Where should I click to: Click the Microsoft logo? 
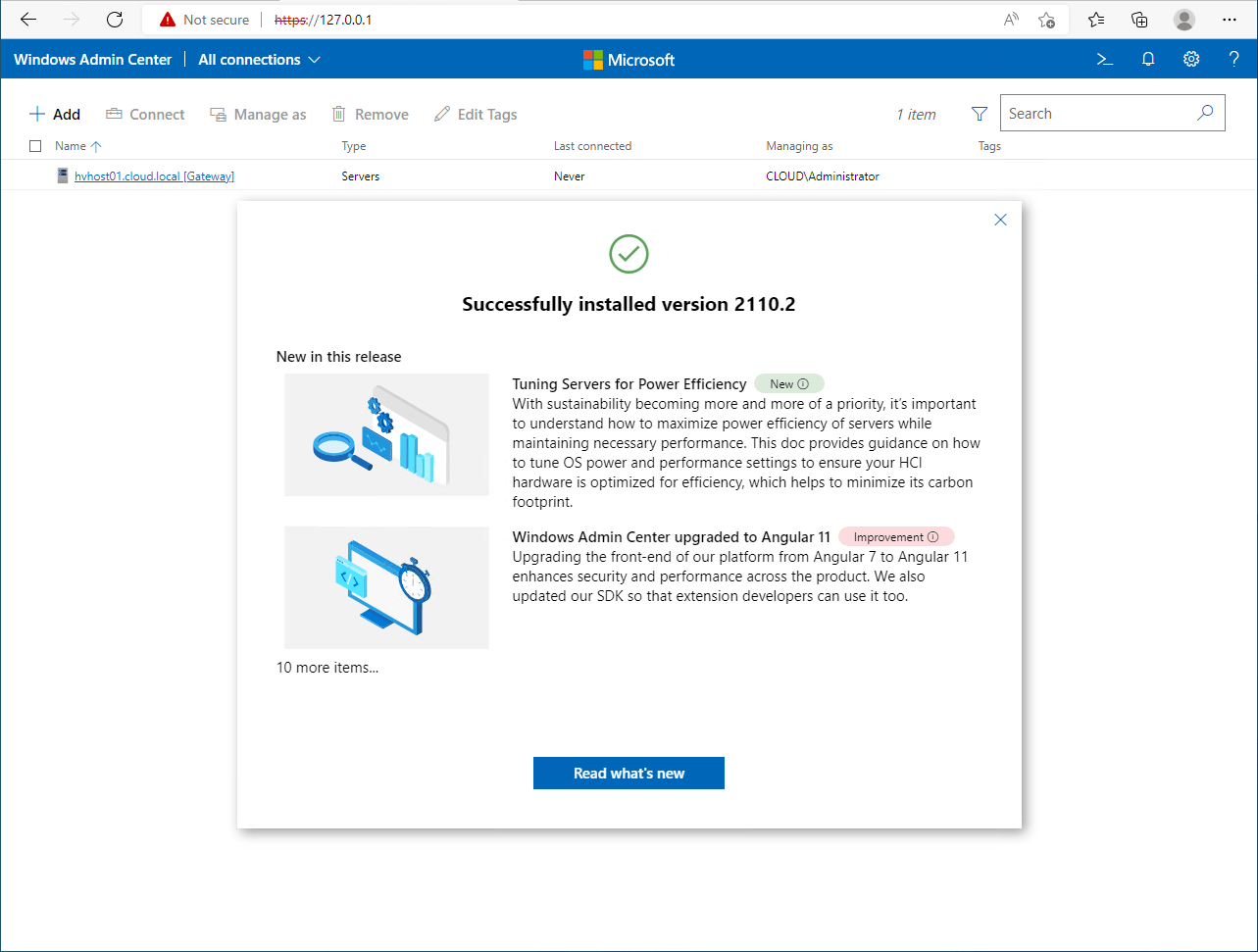click(x=629, y=60)
